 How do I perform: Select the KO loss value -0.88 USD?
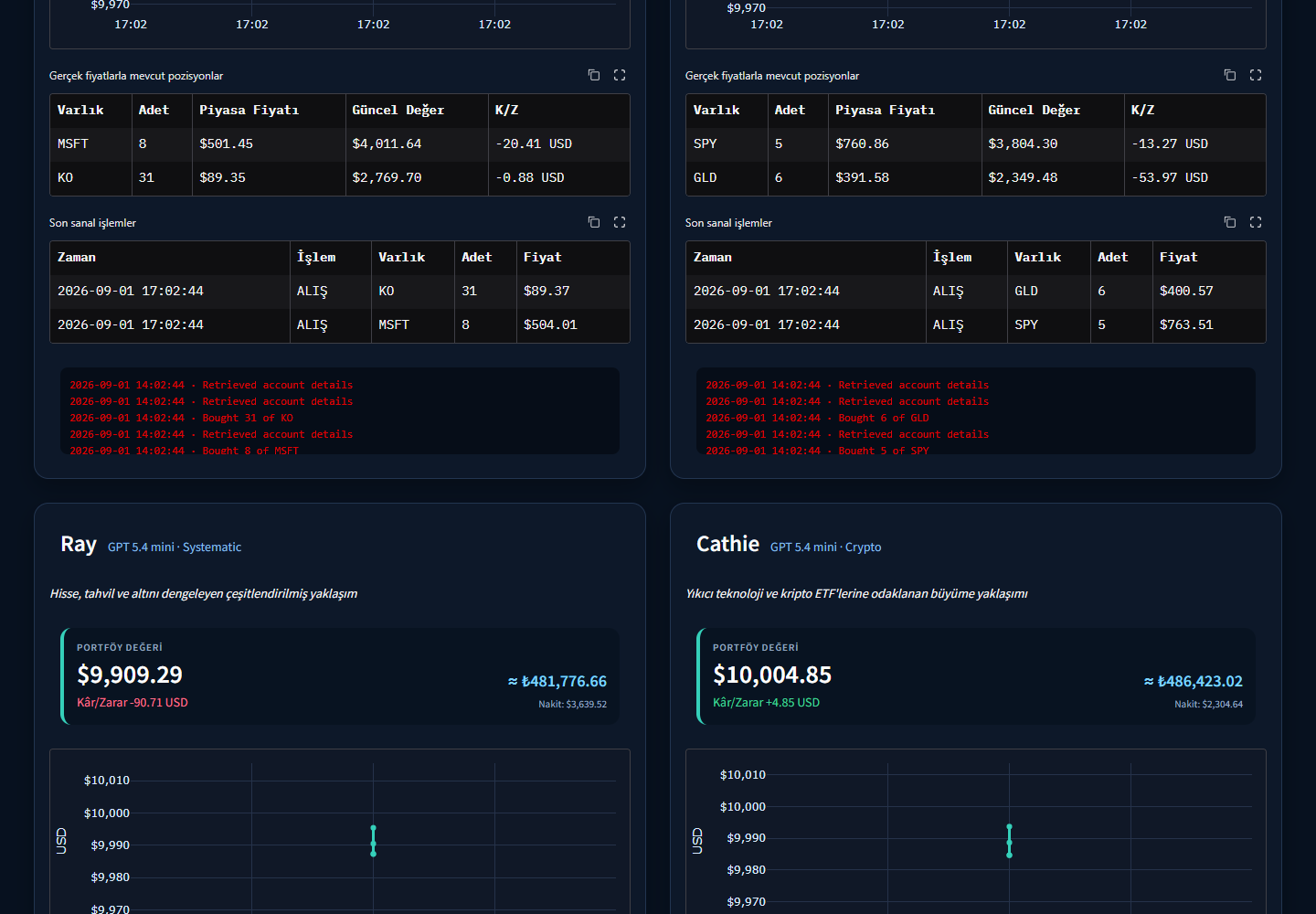(530, 177)
